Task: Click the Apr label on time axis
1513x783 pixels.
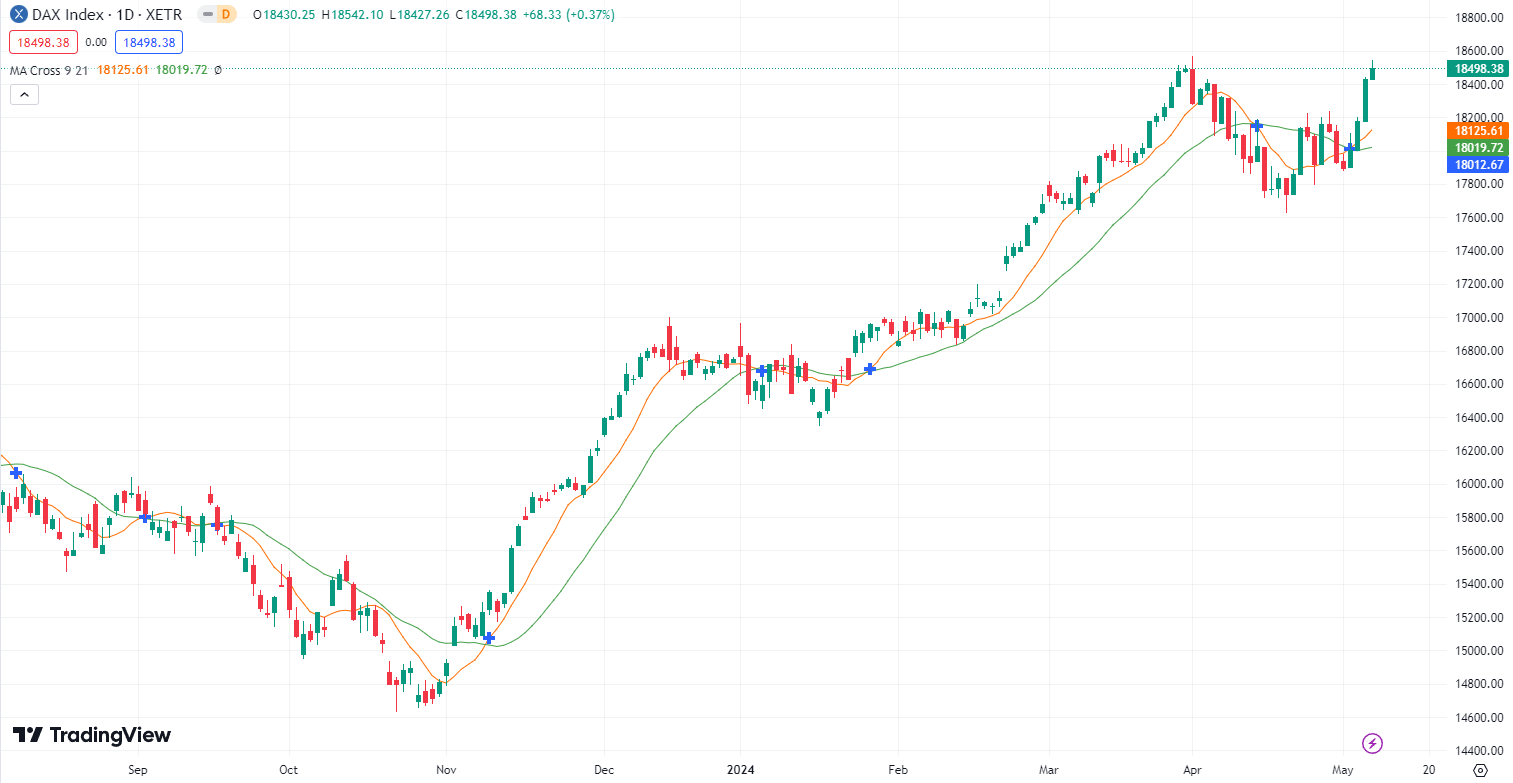Action: point(1191,770)
